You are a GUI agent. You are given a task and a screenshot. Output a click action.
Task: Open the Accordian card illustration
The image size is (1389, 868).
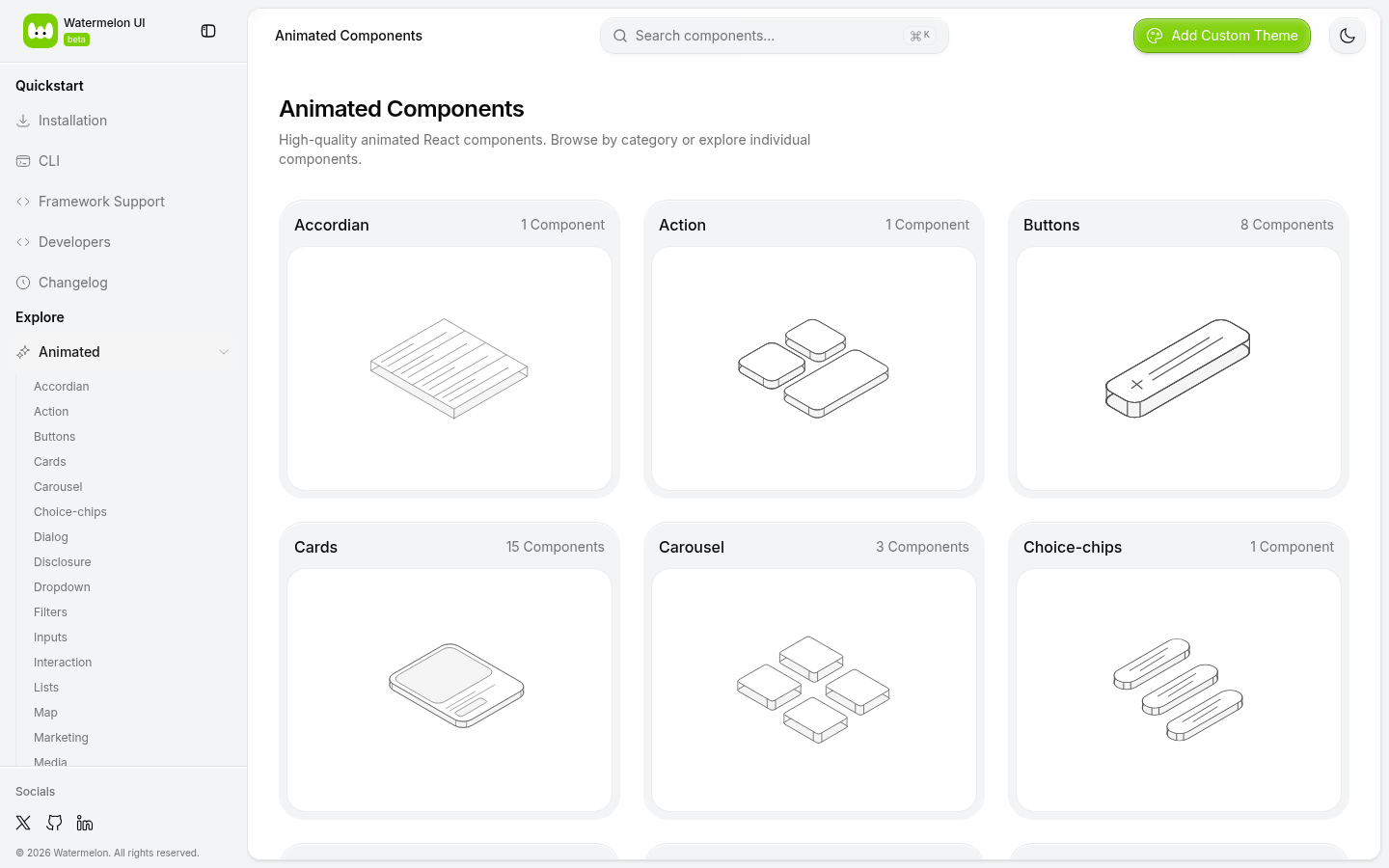point(449,368)
